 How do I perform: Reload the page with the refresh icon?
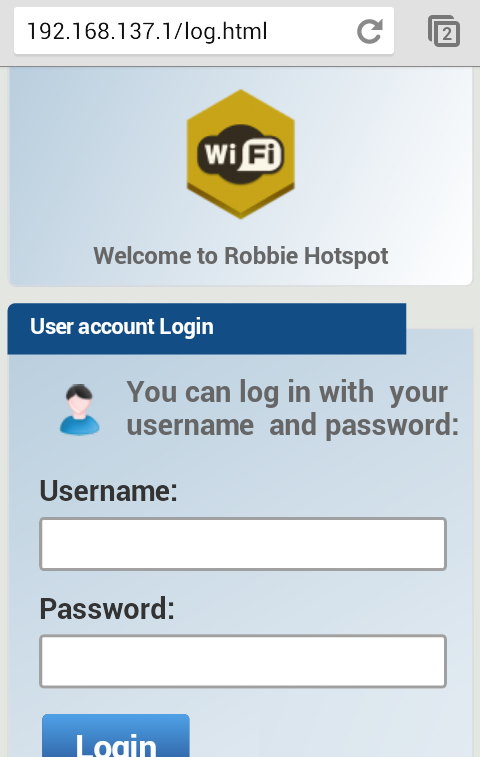(x=369, y=31)
